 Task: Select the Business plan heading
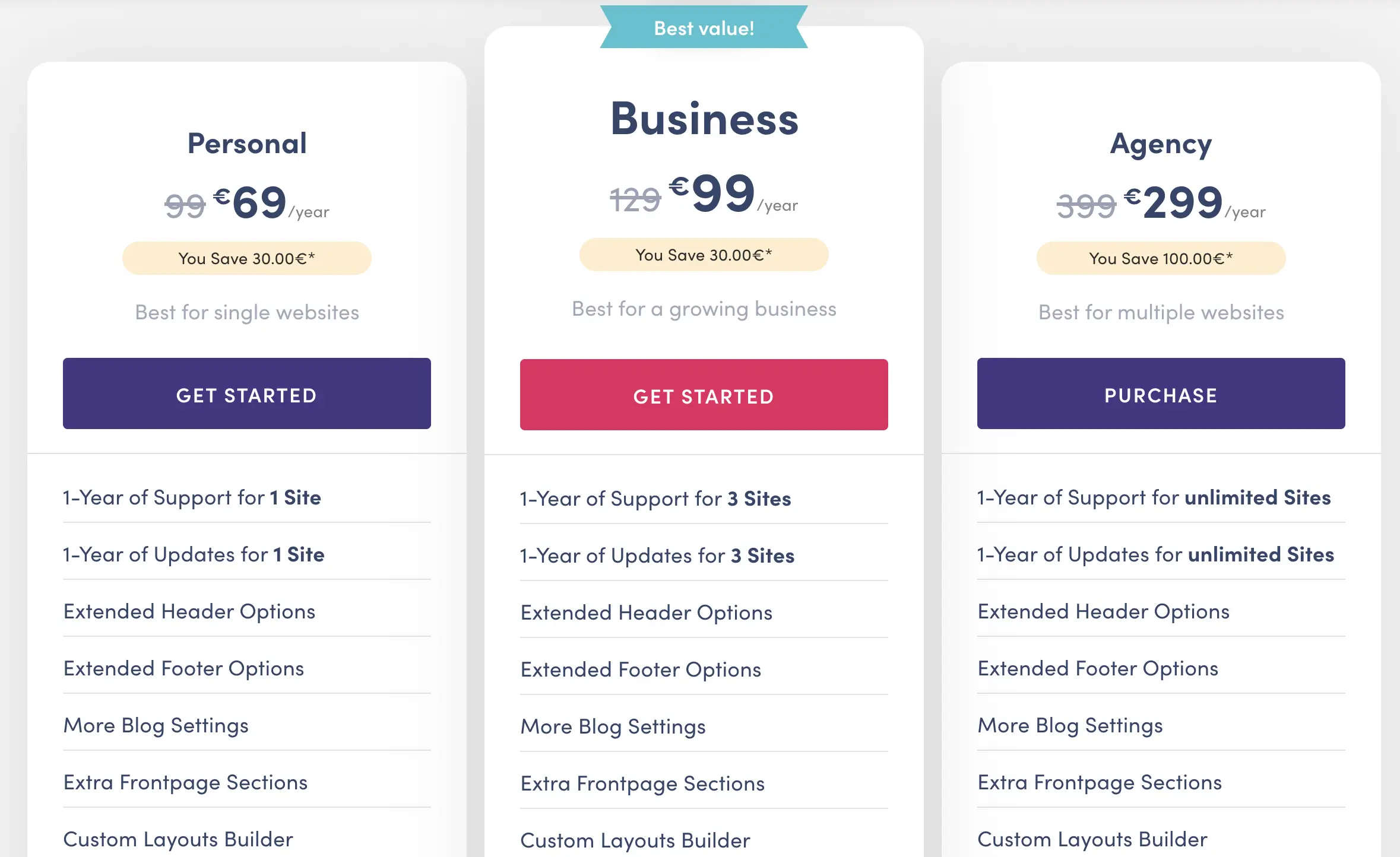click(704, 119)
